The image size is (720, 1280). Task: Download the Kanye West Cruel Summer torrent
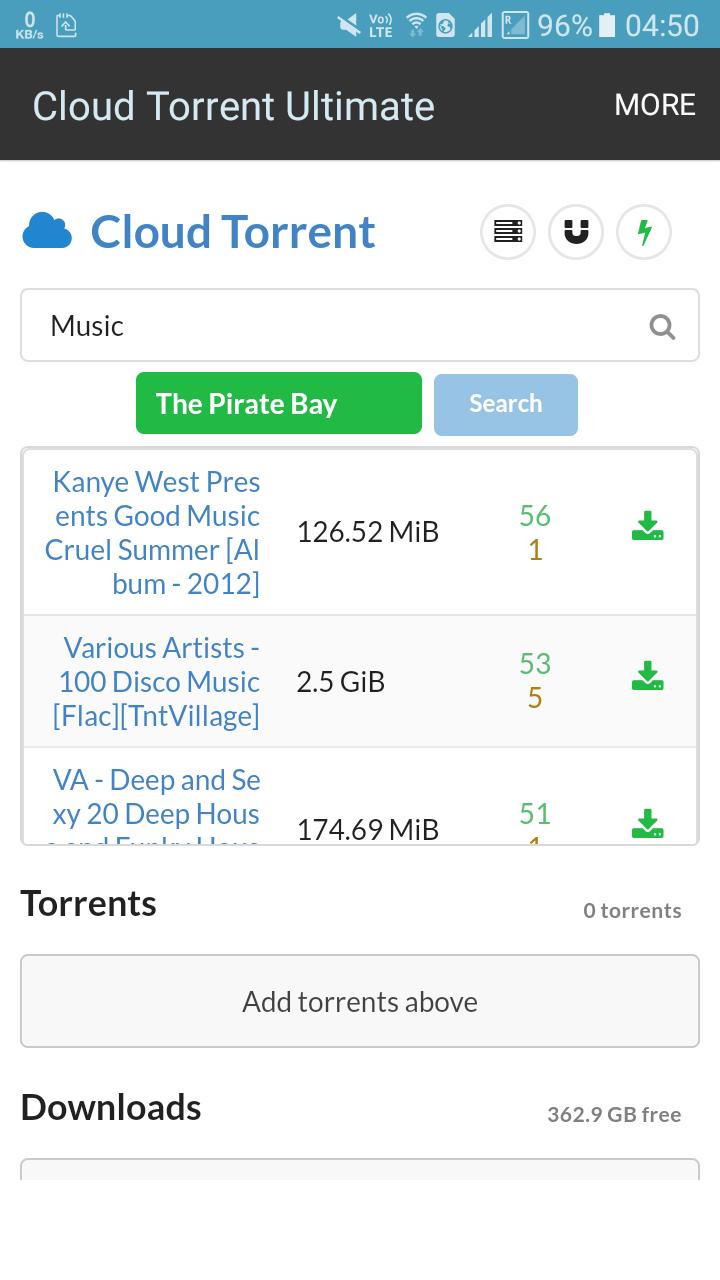click(648, 527)
